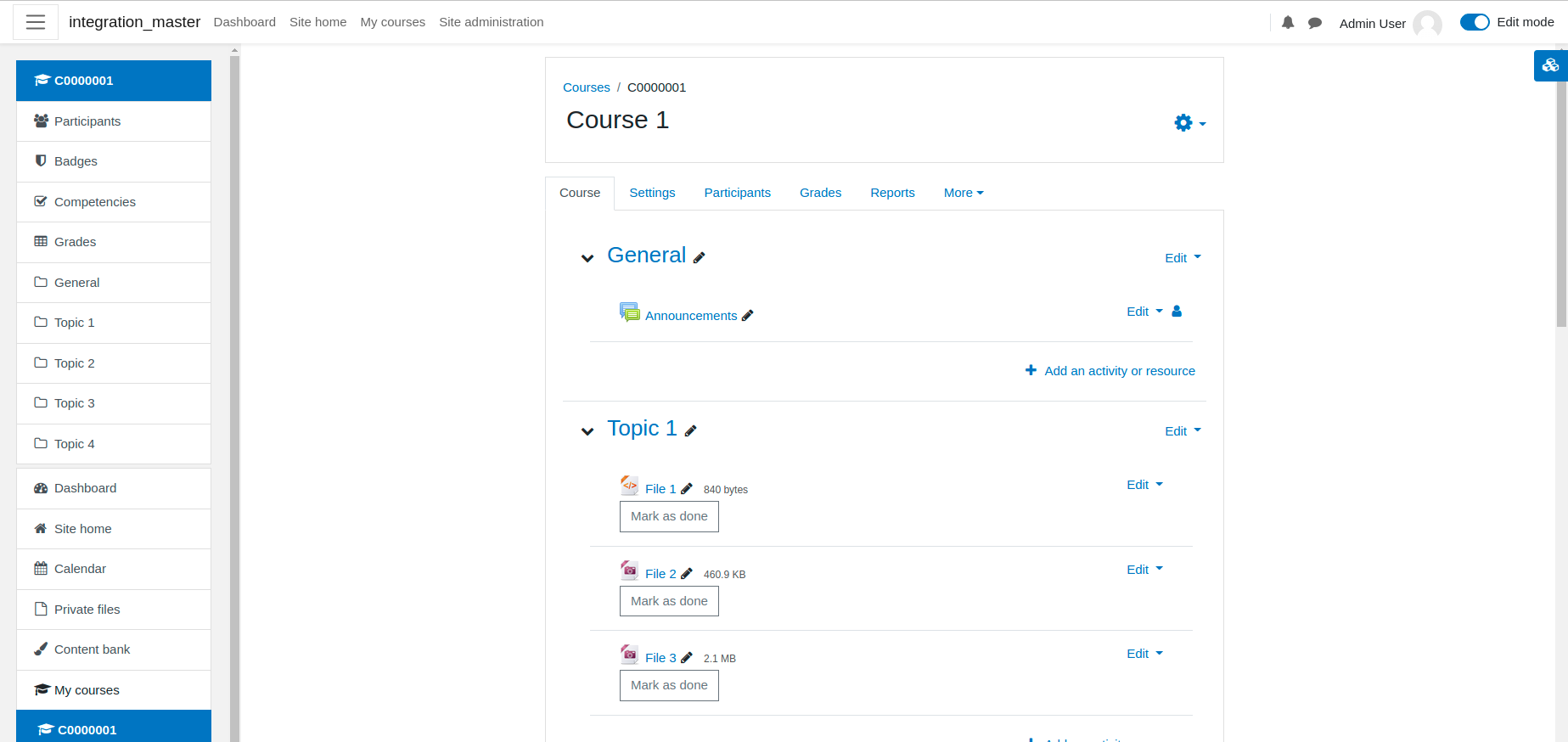This screenshot has width=1568, height=742.
Task: Open My courses in top menu
Action: (392, 22)
